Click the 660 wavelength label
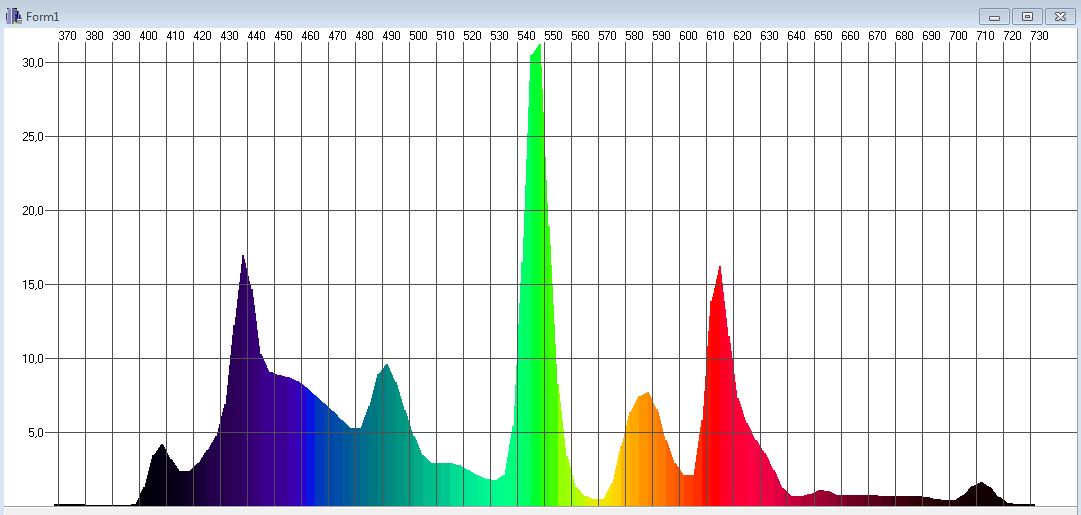 850,36
